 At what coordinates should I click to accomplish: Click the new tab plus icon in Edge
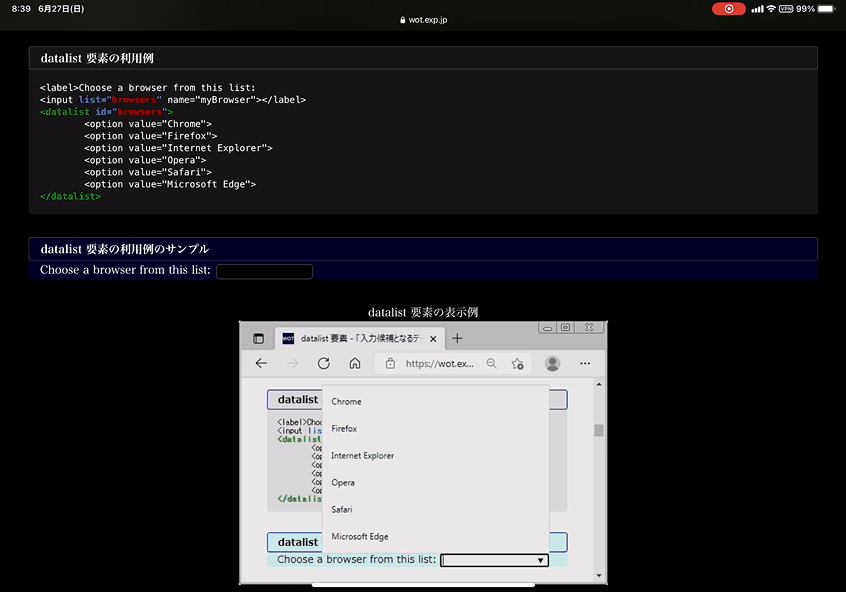[457, 338]
